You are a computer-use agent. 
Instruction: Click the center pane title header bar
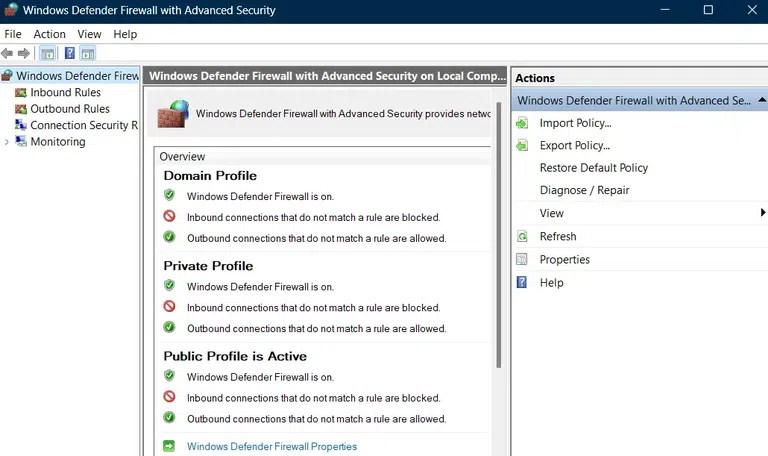325,76
